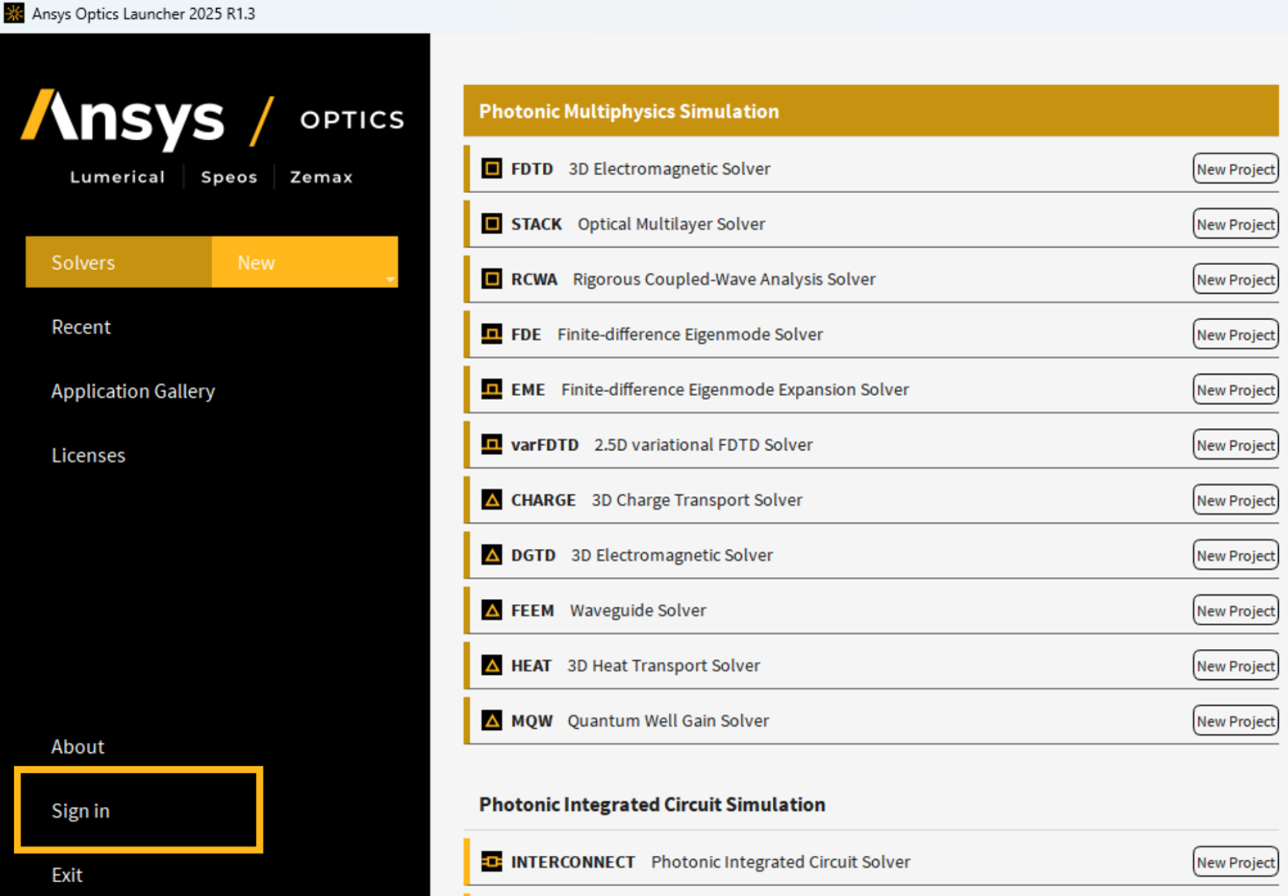Click the Speos product label
The image size is (1288, 896).
[x=229, y=177]
